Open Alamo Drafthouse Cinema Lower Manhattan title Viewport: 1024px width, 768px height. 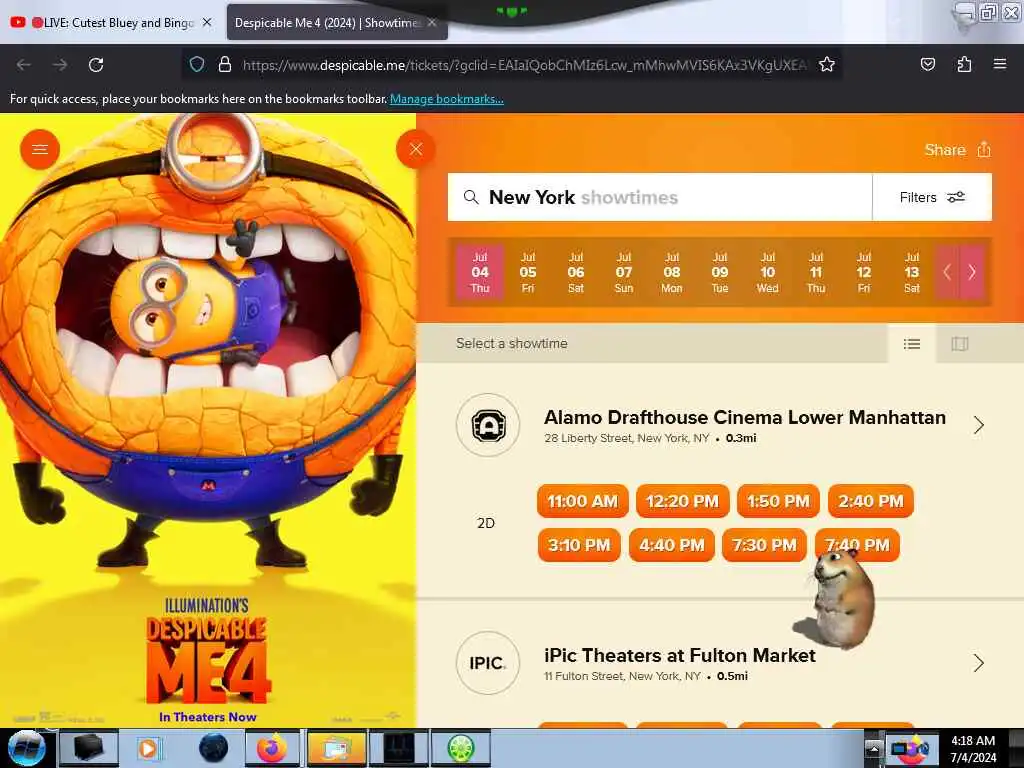[x=744, y=417]
